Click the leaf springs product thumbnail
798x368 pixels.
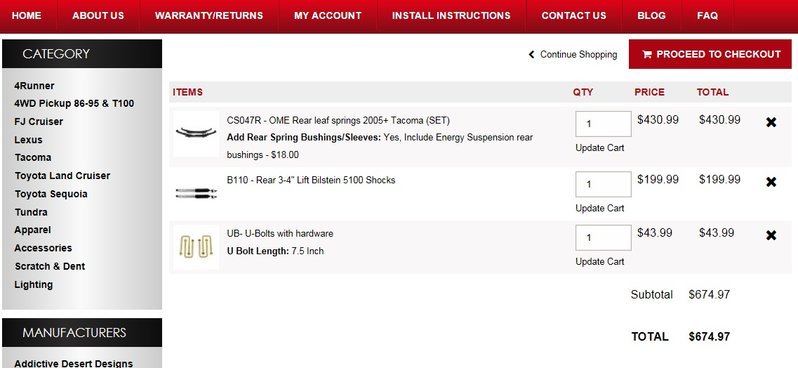click(196, 133)
